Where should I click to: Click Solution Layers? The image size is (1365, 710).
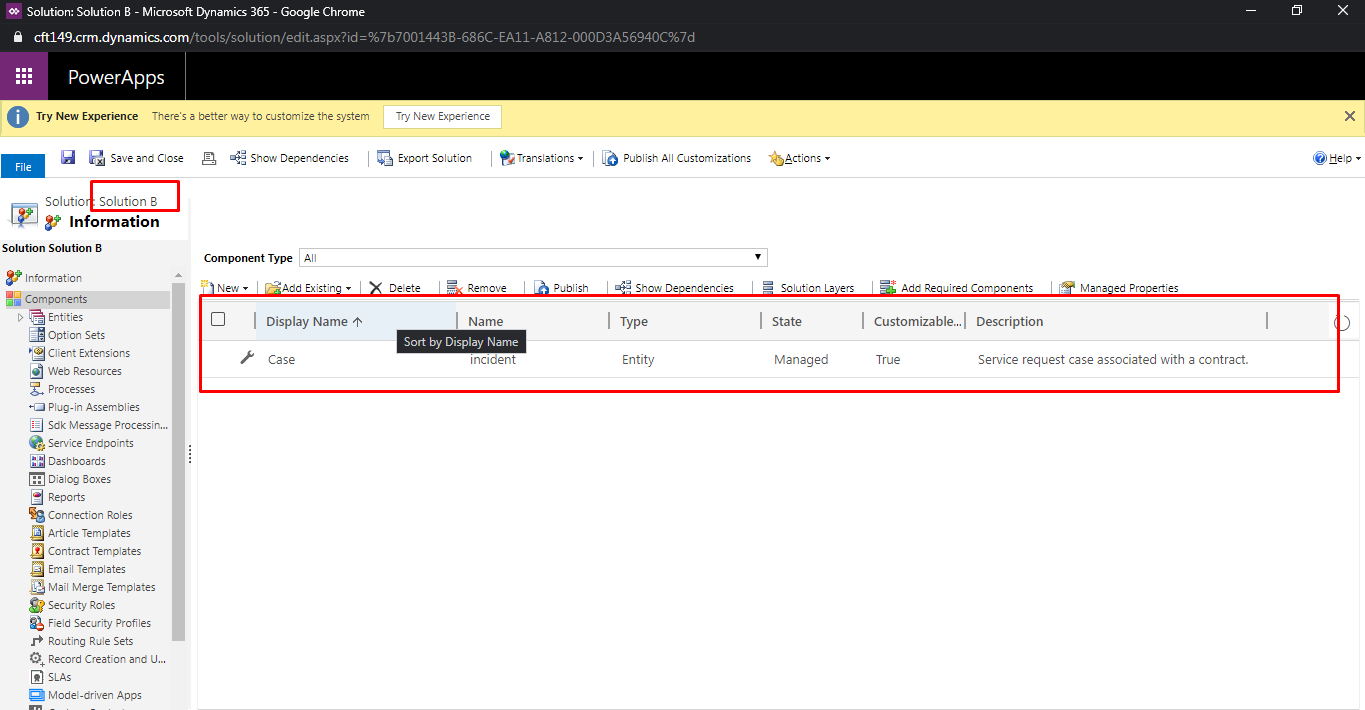[807, 288]
